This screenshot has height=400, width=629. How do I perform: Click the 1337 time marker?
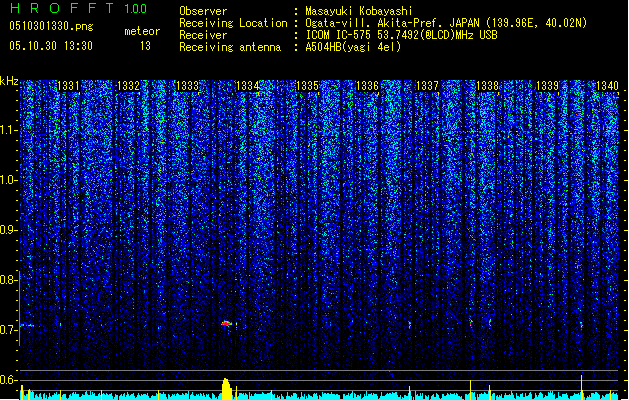point(428,86)
